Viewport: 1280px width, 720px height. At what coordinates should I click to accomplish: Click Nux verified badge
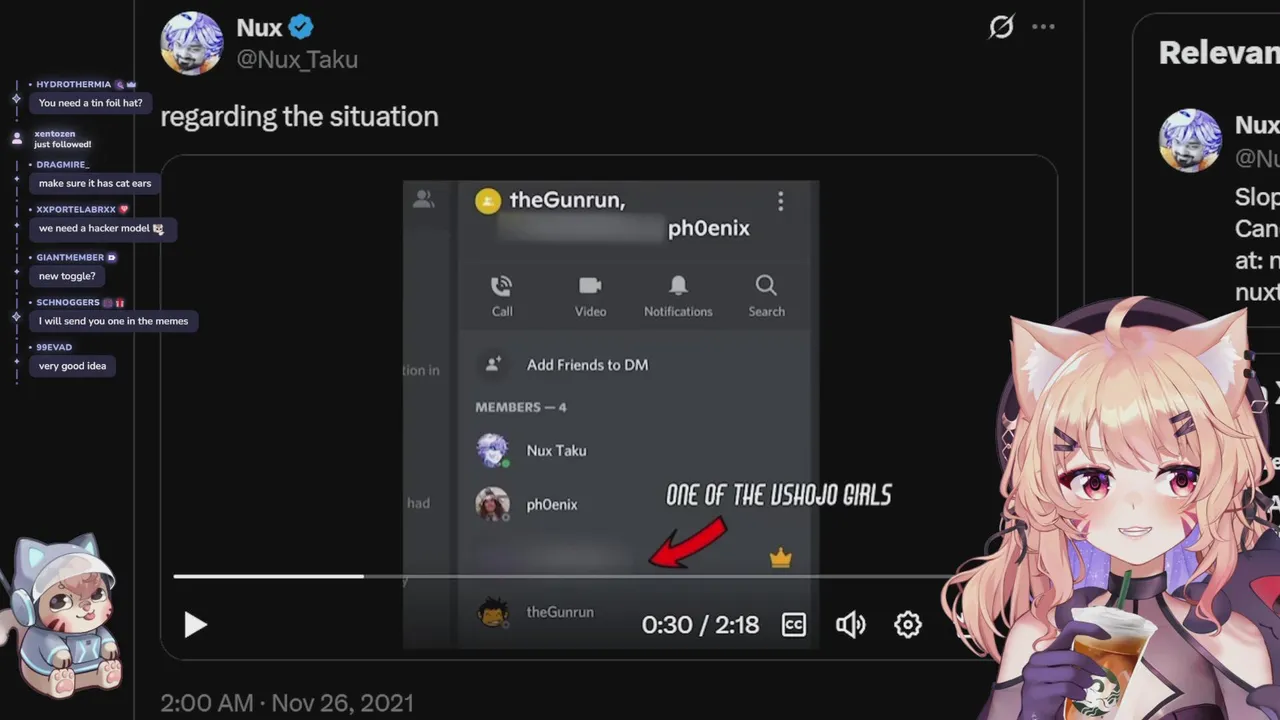tap(302, 27)
